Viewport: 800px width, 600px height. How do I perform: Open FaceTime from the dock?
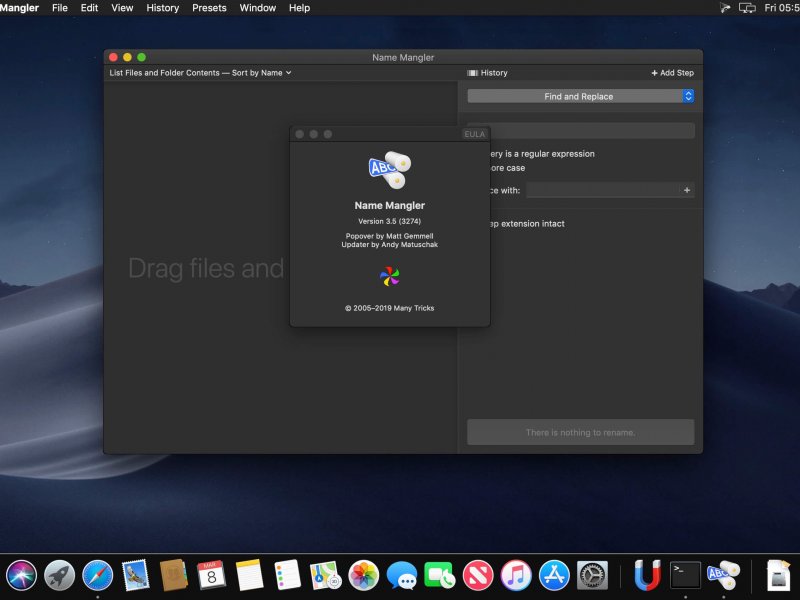pos(440,575)
